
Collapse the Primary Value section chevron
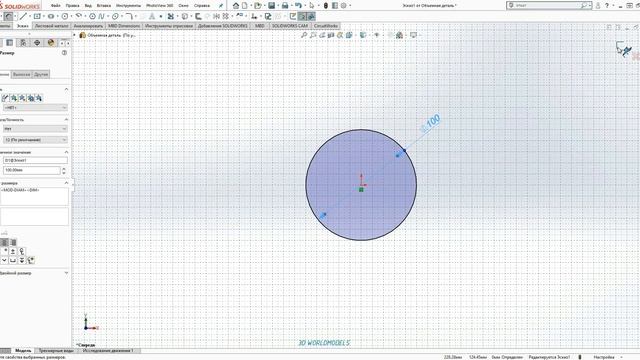click(66, 152)
